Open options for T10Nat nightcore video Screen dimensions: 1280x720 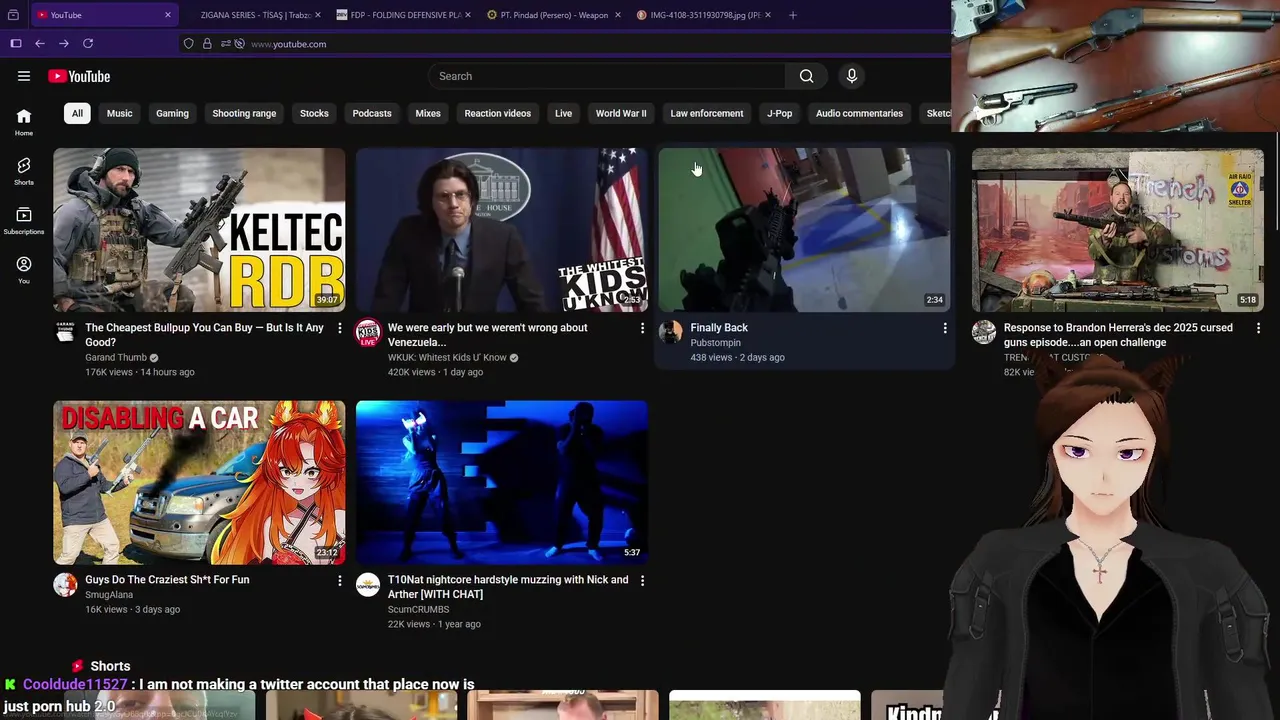click(x=642, y=580)
